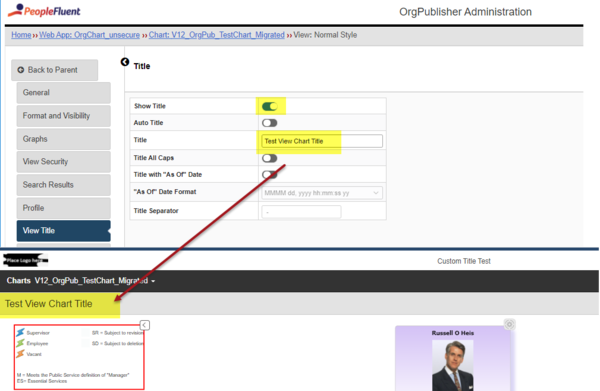Click Russell O Heis photo thumbnail
The height and width of the screenshot is (391, 600).
point(453,365)
